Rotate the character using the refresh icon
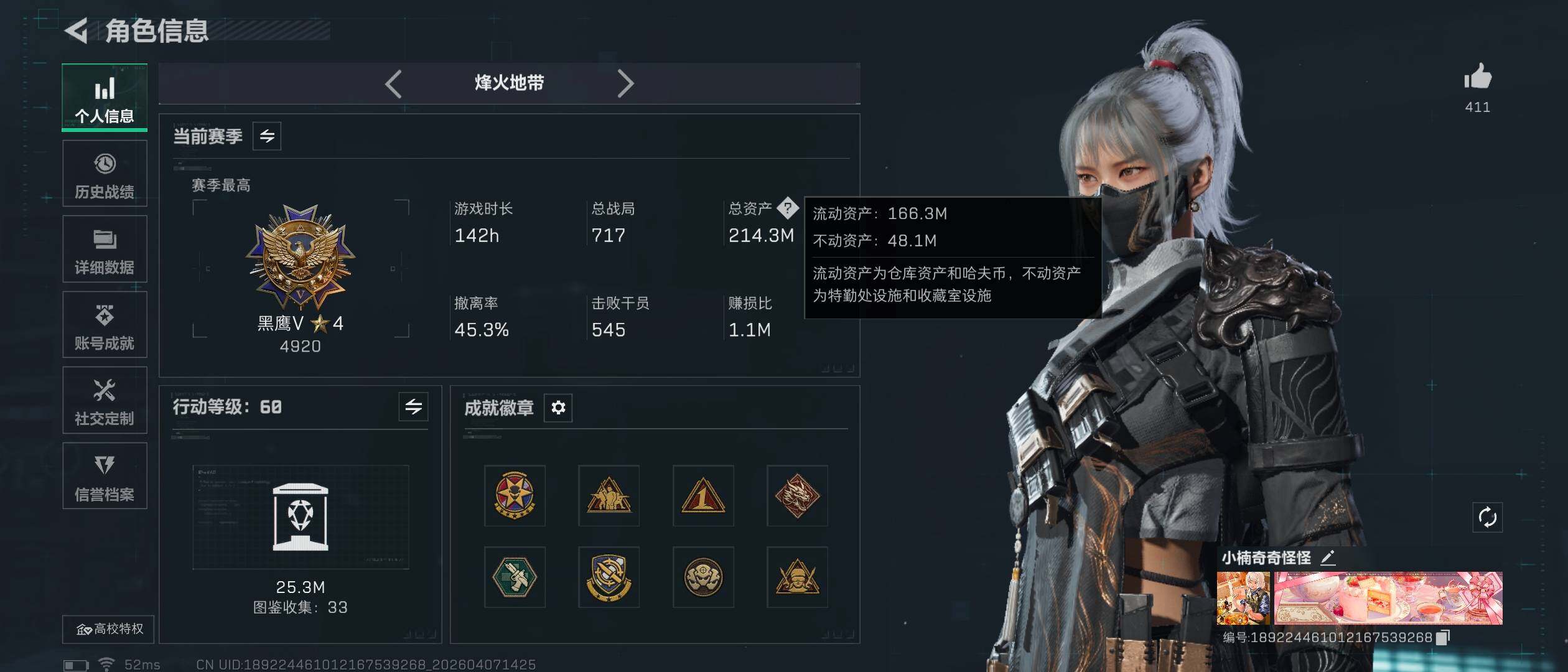The height and width of the screenshot is (672, 1568). pyautogui.click(x=1487, y=517)
